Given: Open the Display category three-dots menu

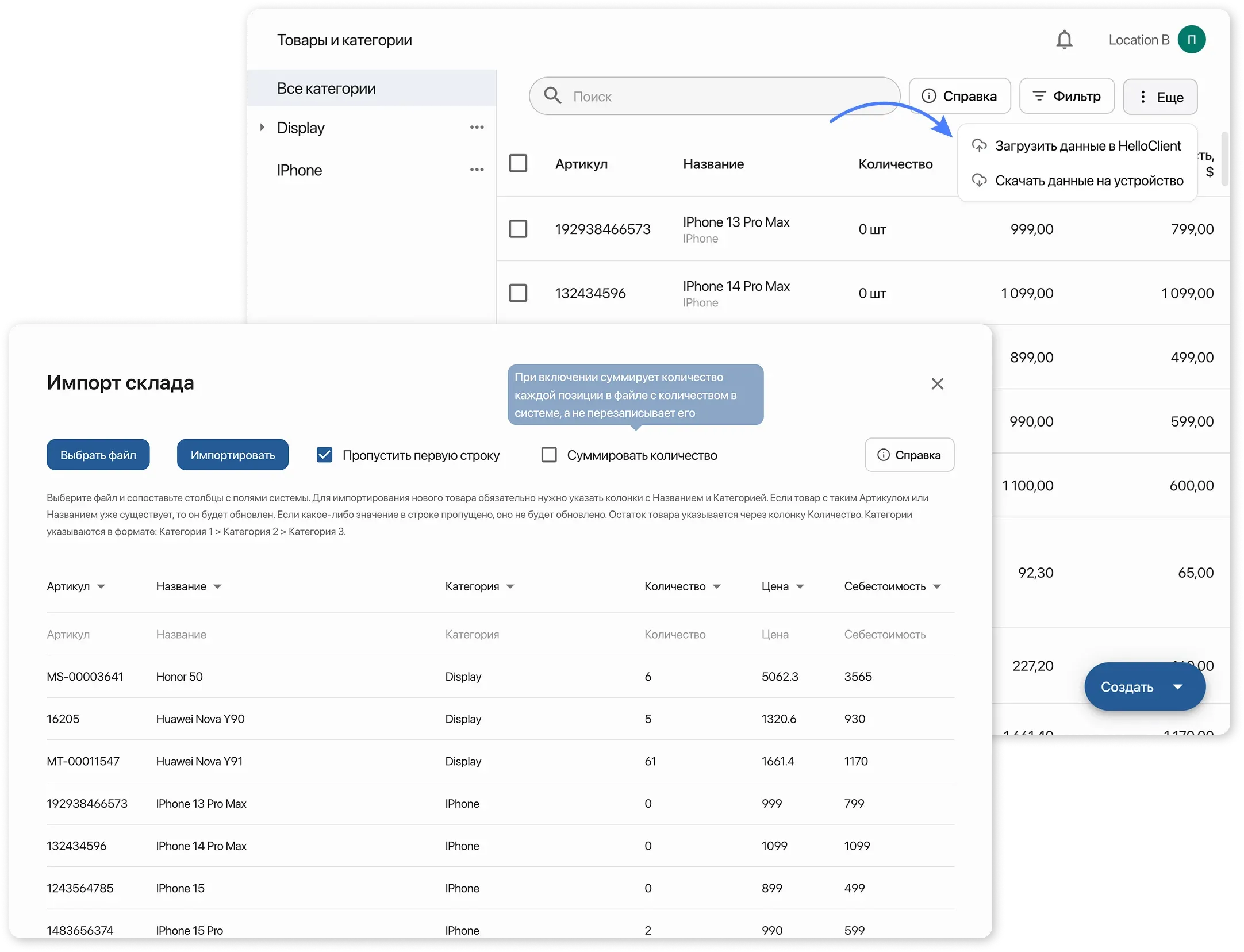Looking at the screenshot, I should point(477,128).
